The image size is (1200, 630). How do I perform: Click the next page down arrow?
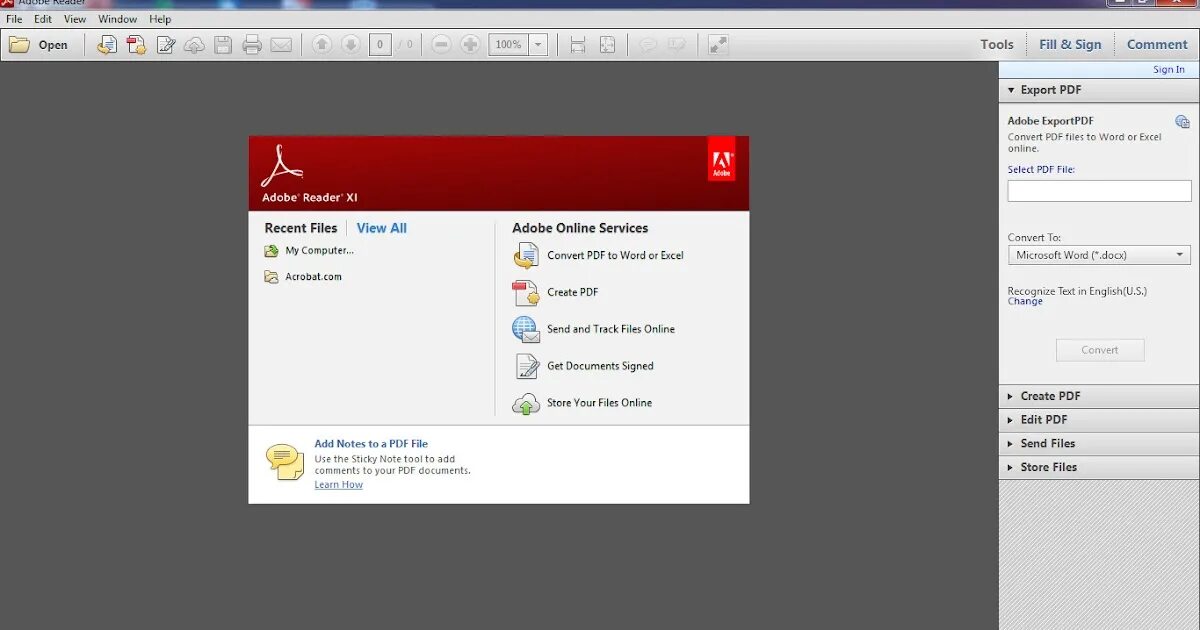pos(350,45)
